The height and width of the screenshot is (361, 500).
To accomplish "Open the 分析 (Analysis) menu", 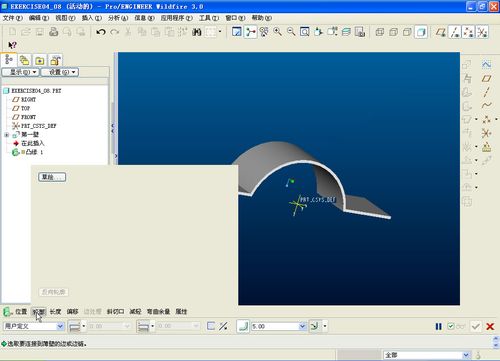I will pyautogui.click(x=118, y=18).
